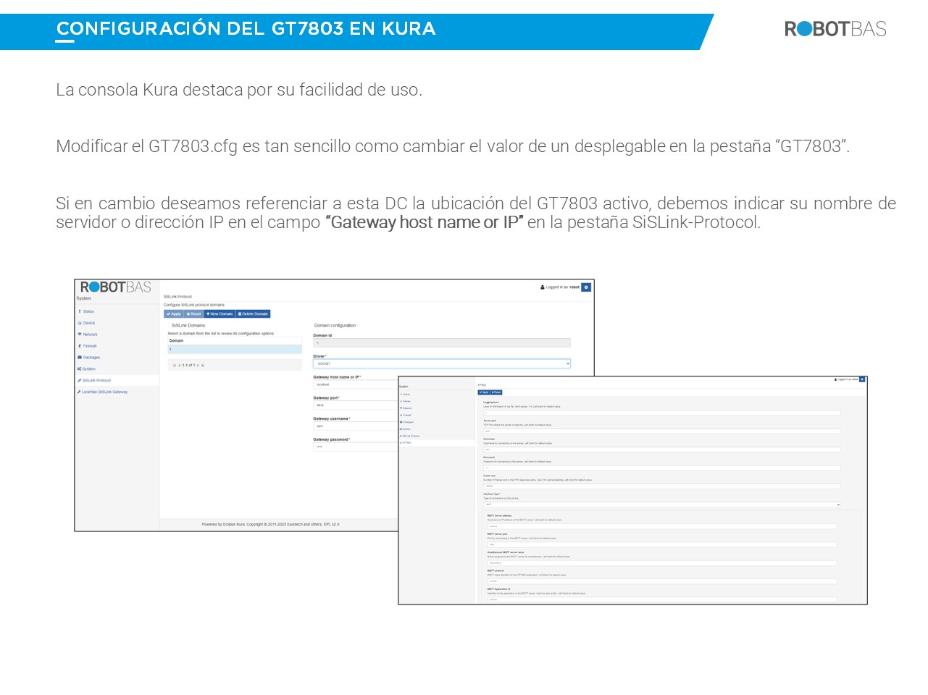This screenshot has height=695, width=928.
Task: Click the Gateway password field
Action: point(355,446)
